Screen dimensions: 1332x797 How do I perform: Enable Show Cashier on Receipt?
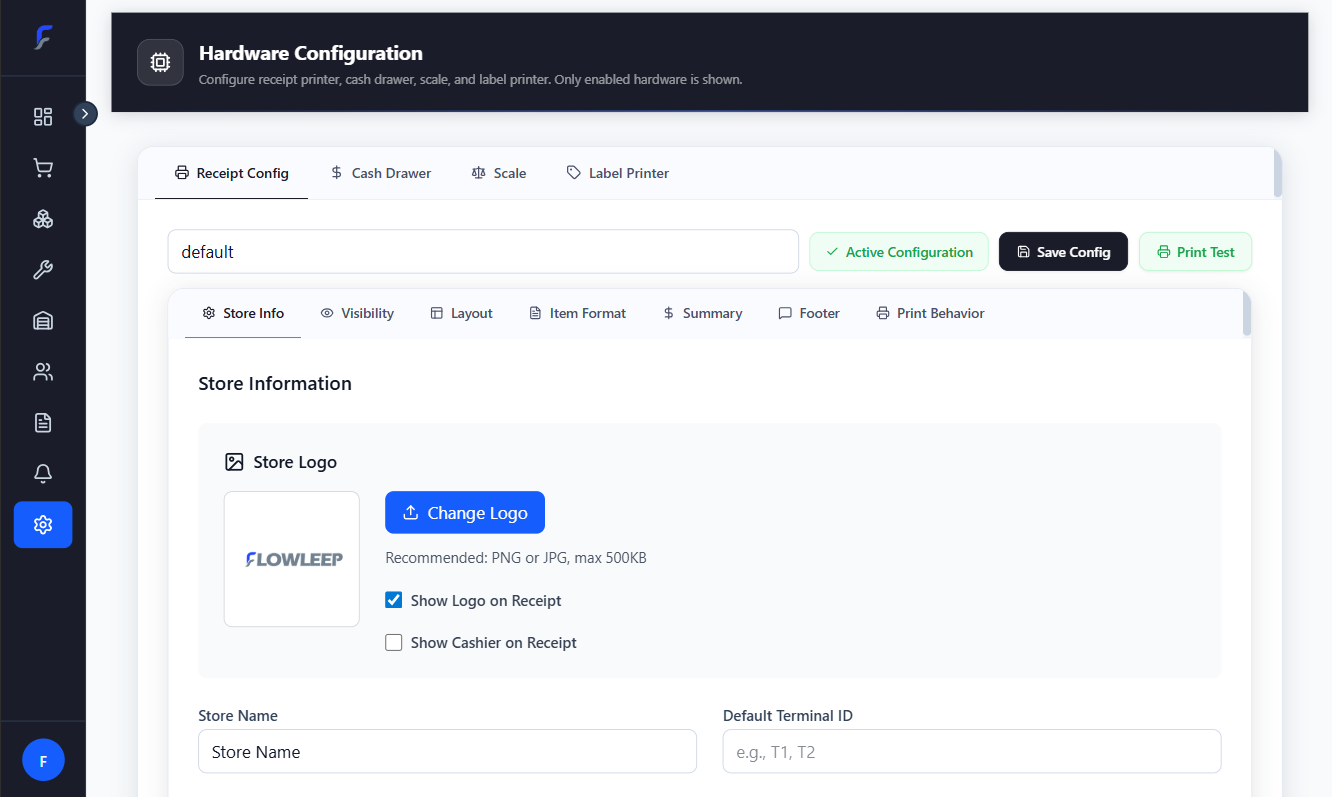click(393, 642)
